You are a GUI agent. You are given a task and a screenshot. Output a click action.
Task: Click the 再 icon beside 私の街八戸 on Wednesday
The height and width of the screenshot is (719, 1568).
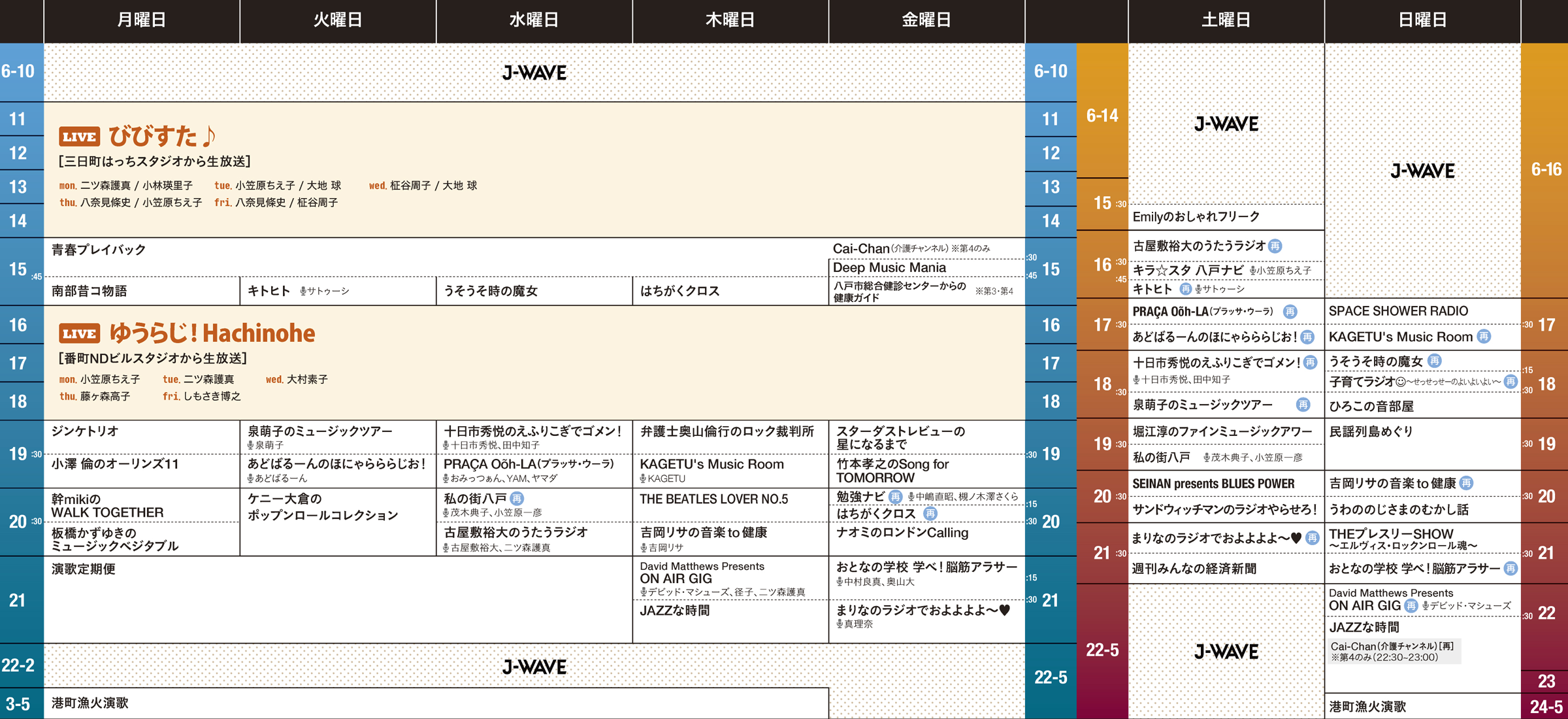517,499
